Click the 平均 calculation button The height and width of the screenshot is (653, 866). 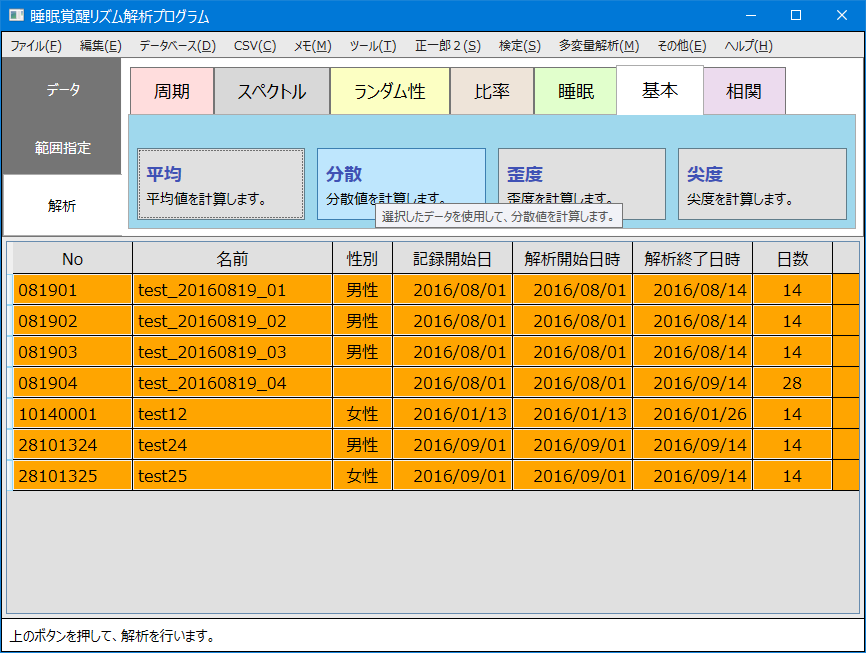click(221, 184)
